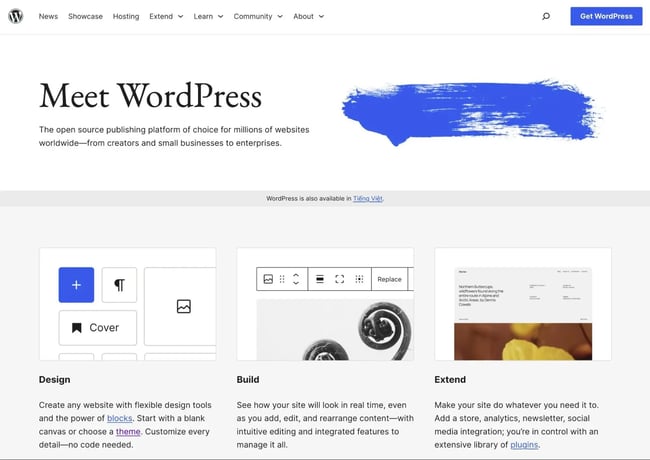650x460 pixels.
Task: Click the Extend section heading text
Action: [x=450, y=380]
